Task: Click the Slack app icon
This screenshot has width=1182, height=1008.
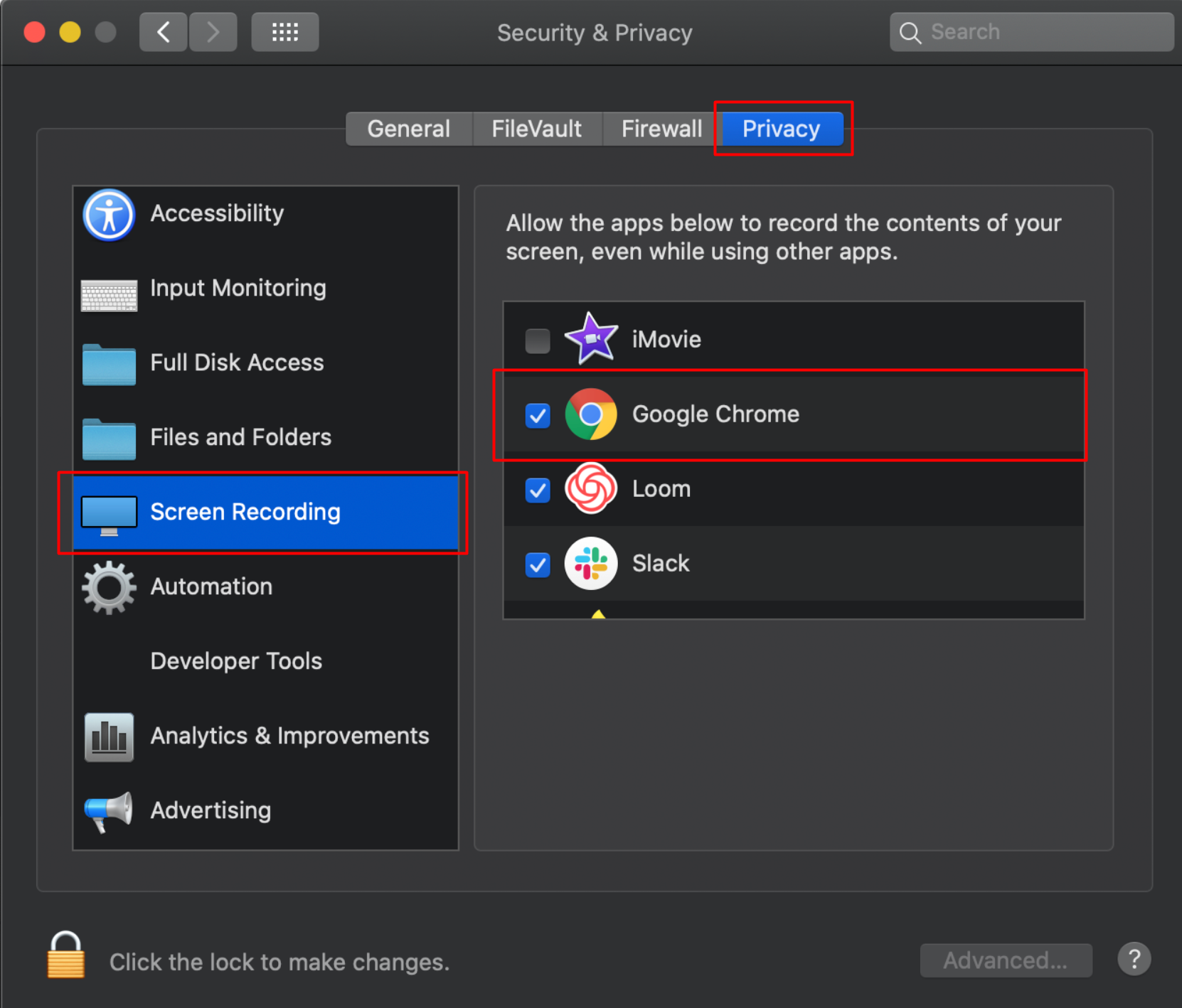Action: coord(591,563)
